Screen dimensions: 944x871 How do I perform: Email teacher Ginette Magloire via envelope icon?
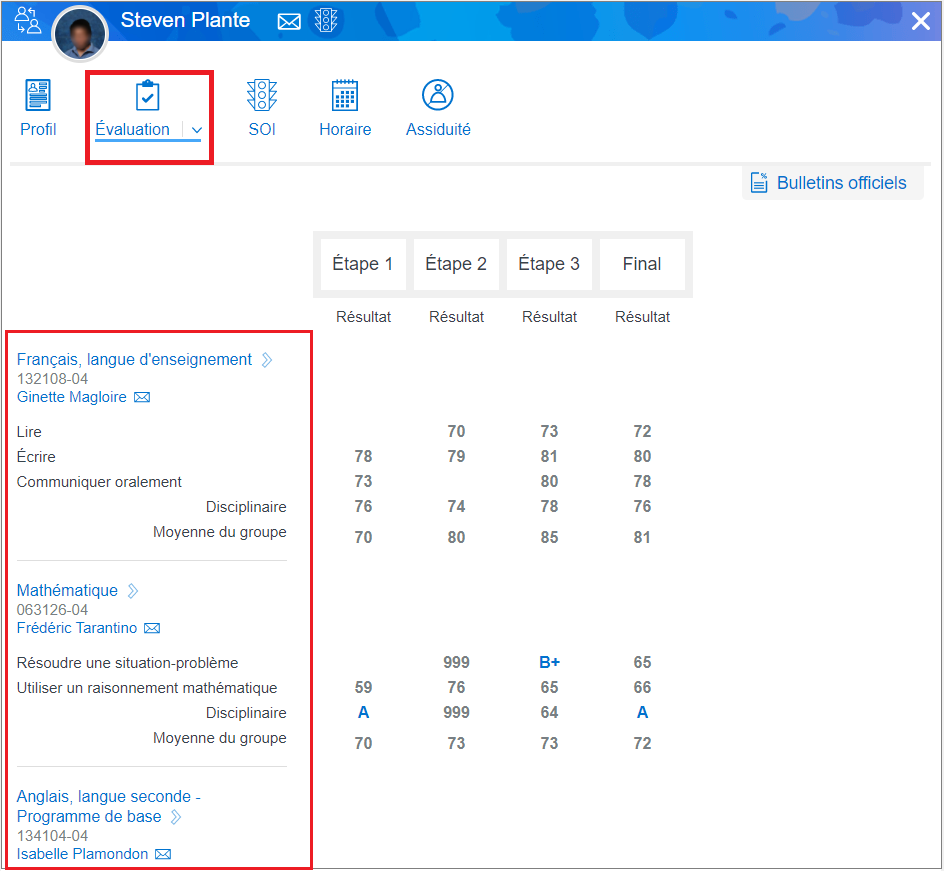pos(142,398)
